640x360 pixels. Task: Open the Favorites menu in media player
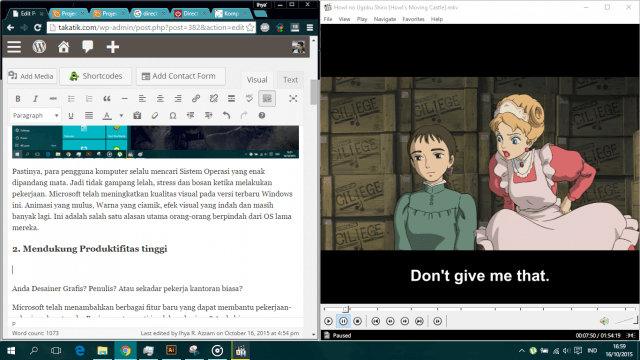413,19
